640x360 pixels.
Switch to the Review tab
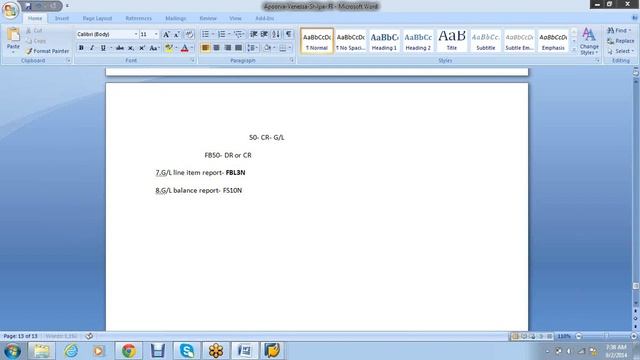coord(208,18)
